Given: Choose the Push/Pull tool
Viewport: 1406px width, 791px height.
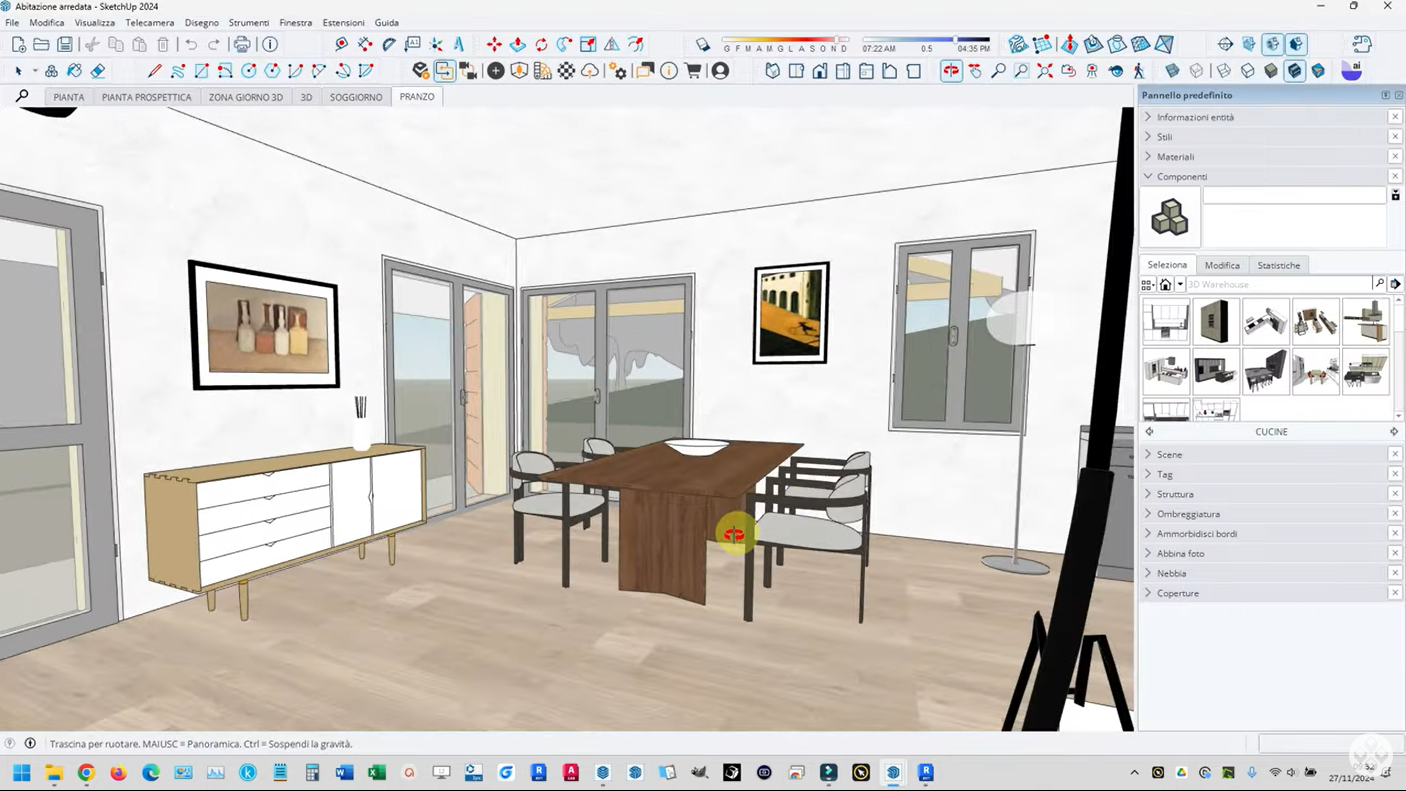Looking at the screenshot, I should pos(518,44).
